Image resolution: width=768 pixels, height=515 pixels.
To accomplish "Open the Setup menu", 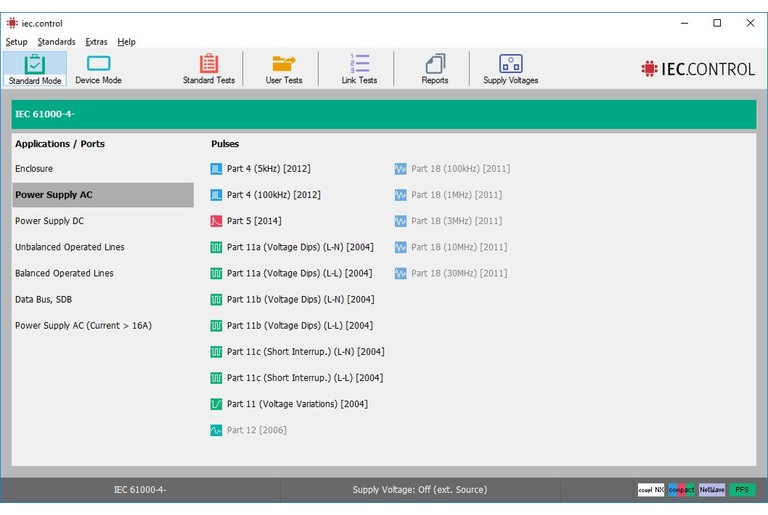I will (x=16, y=42).
